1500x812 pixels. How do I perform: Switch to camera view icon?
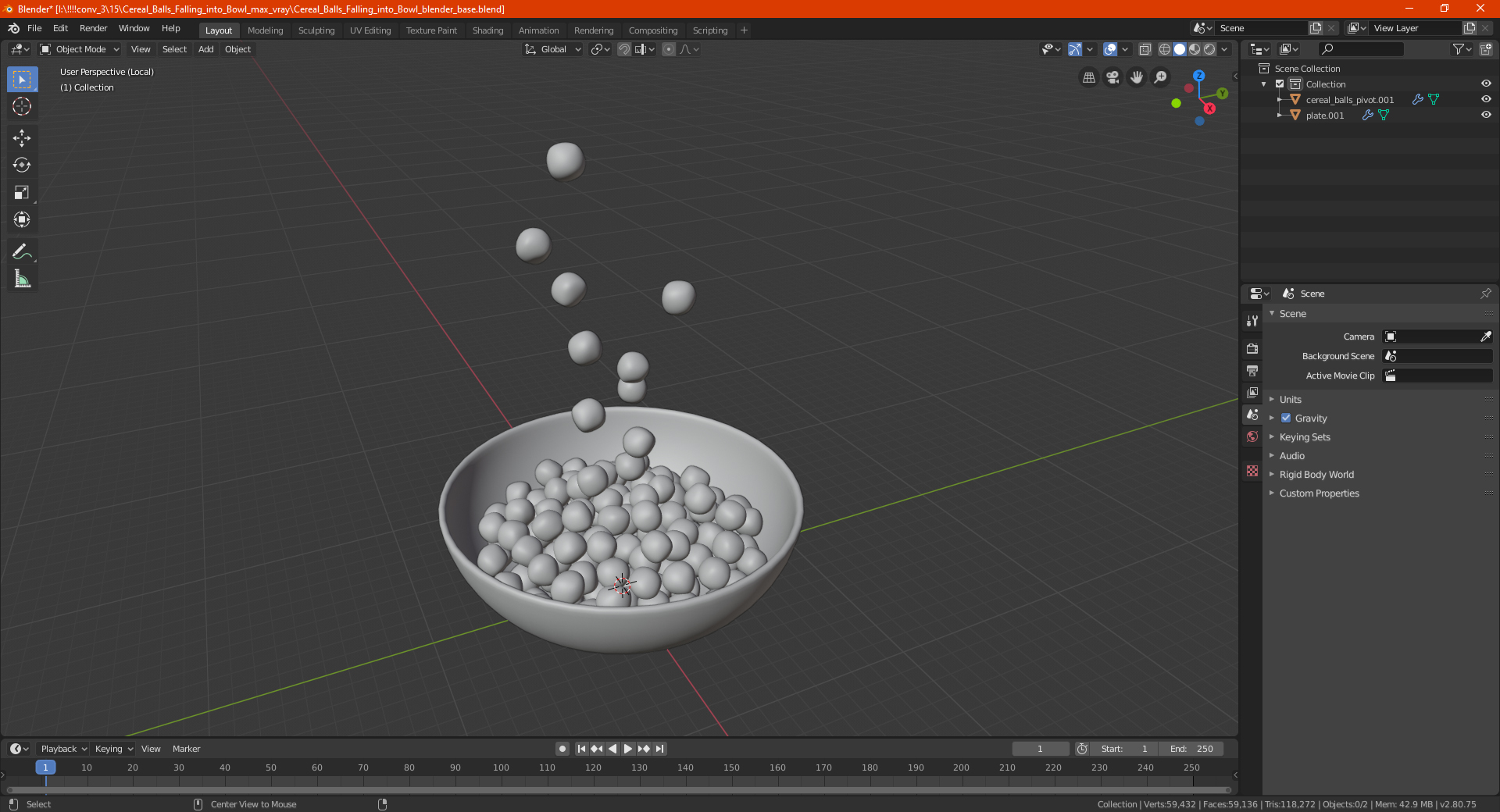pos(1112,77)
